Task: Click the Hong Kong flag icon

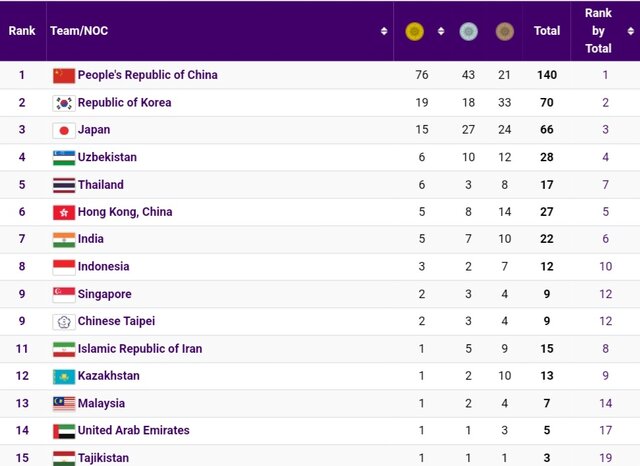Action: [64, 212]
